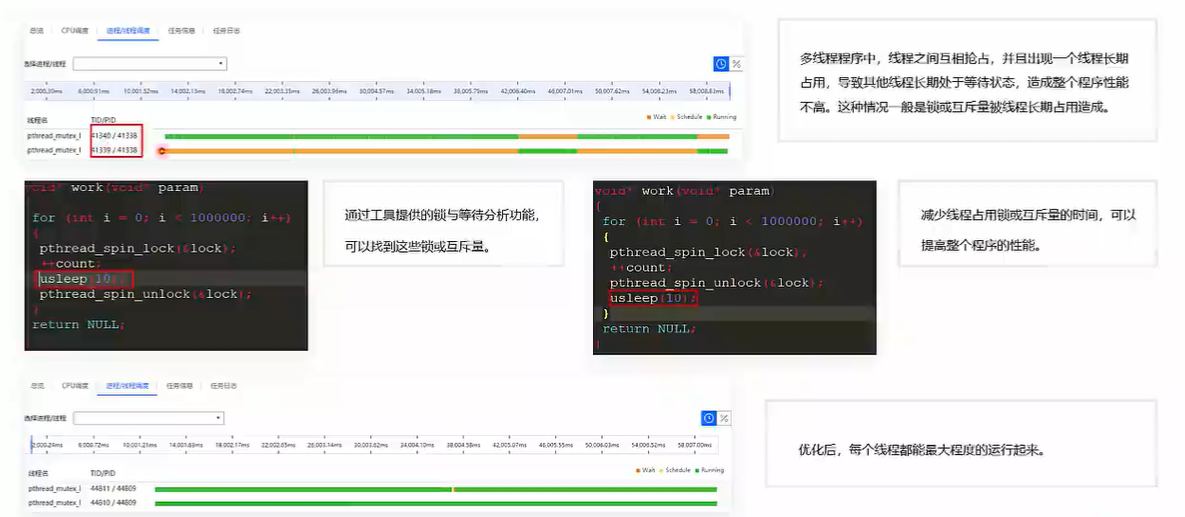Viewport: 1185px width, 517px height.
Task: Select 进程/线程调度 tab in upper panel
Action: 128,31
